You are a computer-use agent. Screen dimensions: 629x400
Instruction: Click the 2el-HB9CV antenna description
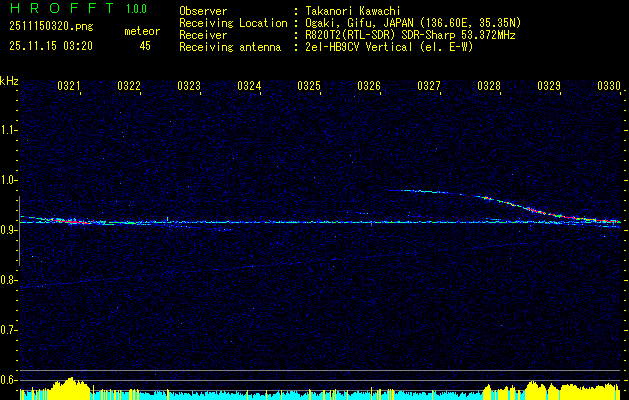point(360,44)
